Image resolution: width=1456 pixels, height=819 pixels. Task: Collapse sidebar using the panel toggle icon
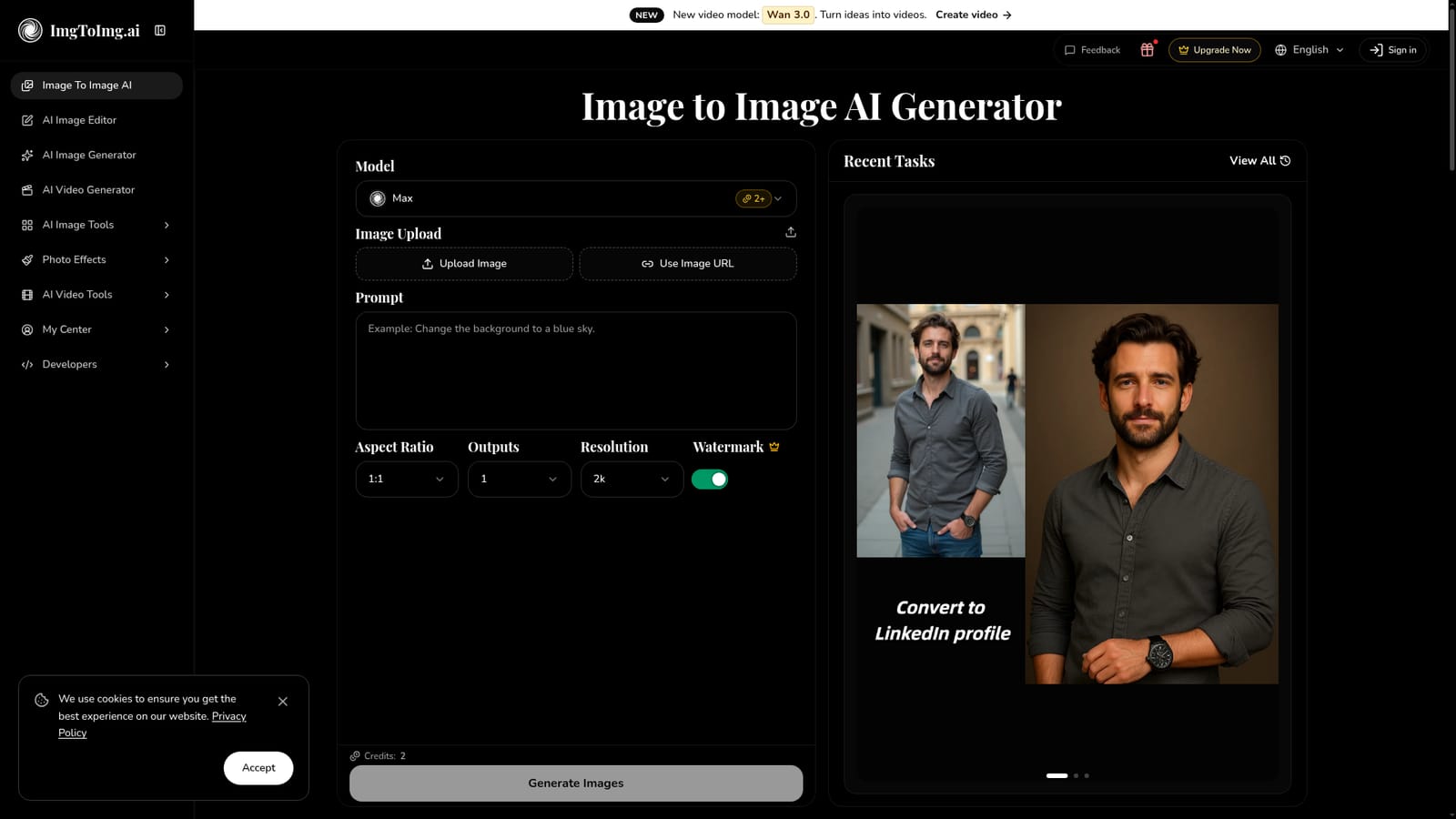tap(160, 31)
